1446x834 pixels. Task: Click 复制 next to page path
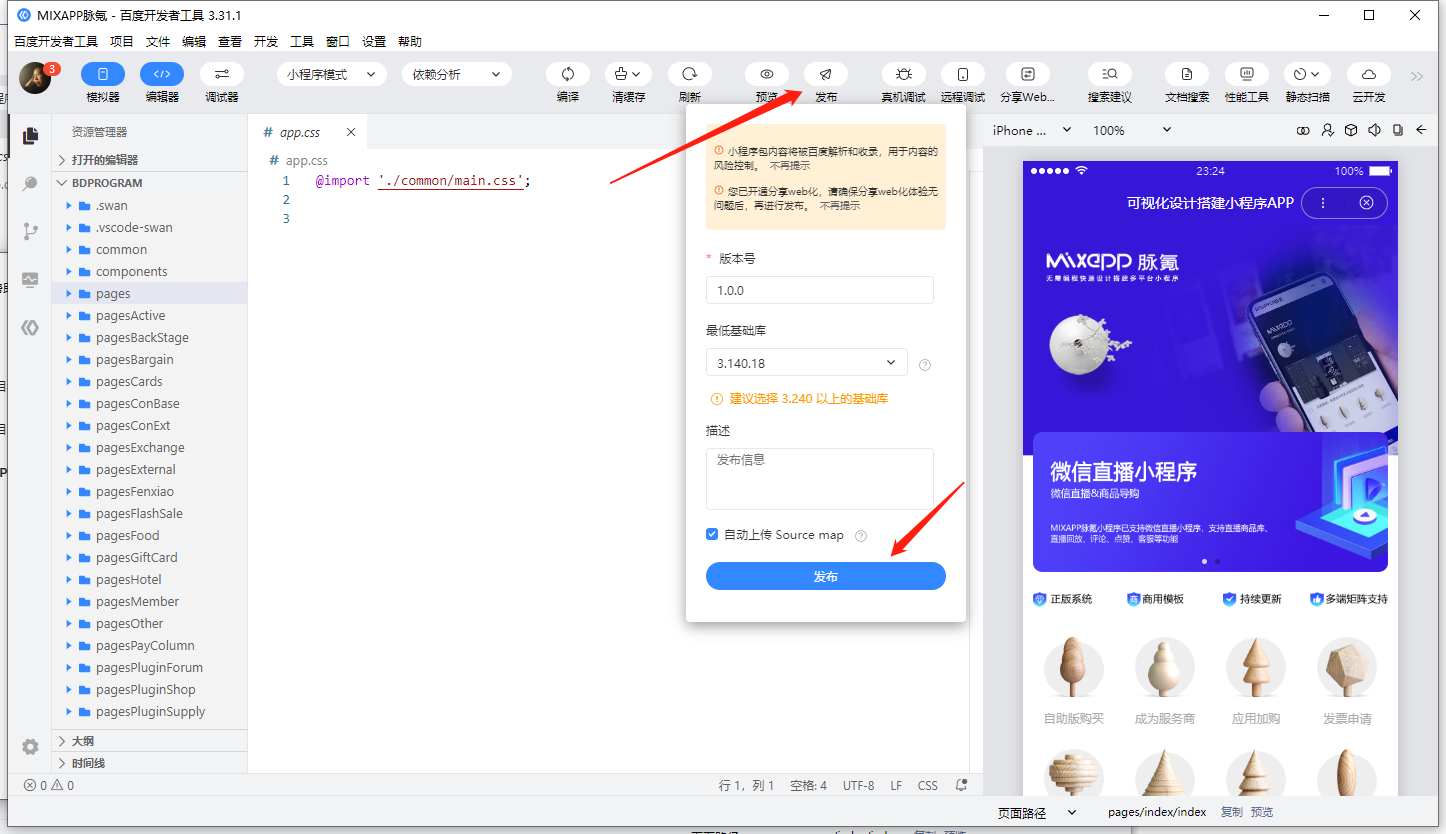(1232, 812)
